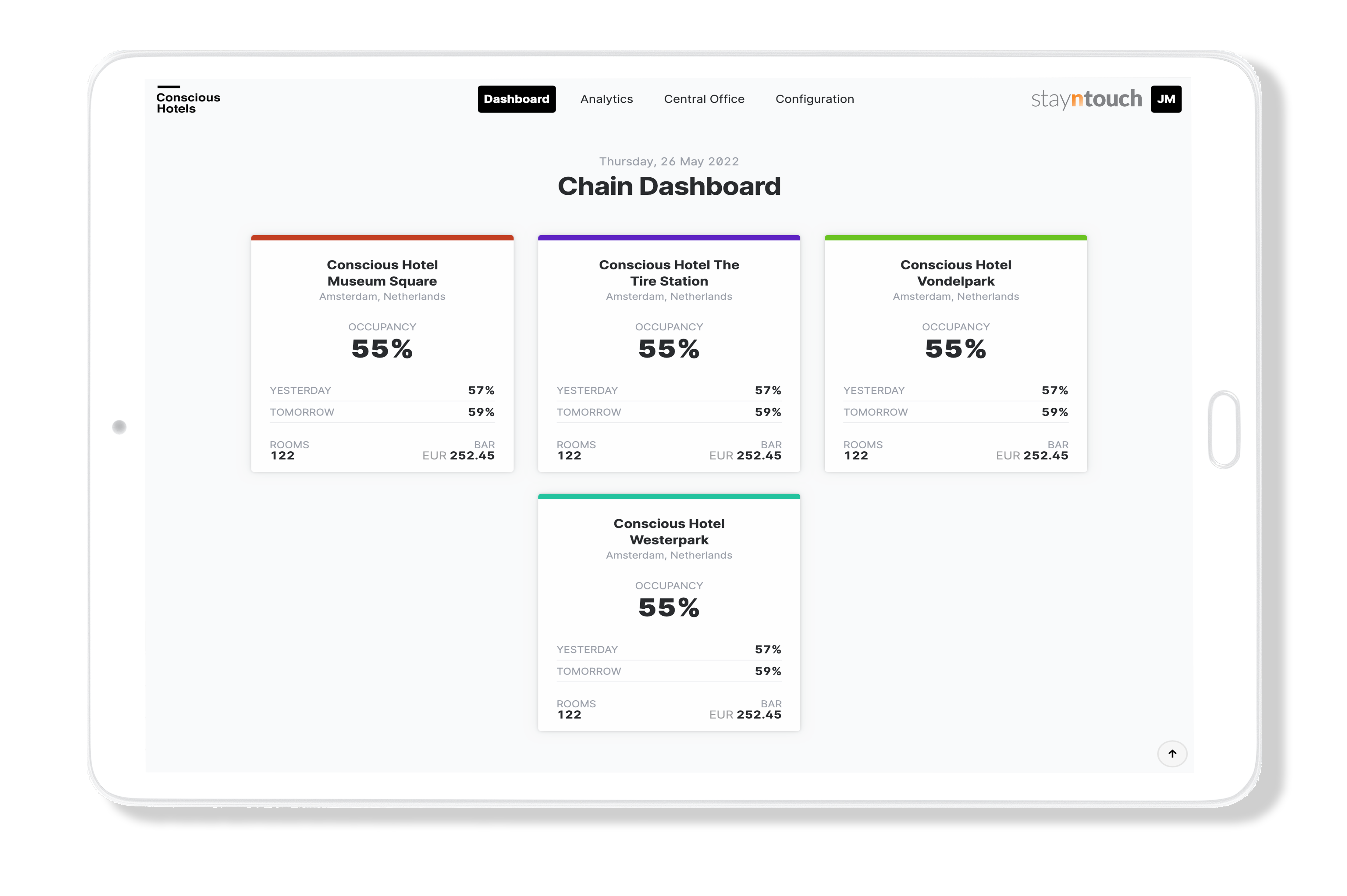This screenshot has height=896, width=1347.
Task: Click Museum Square BAR EUR 252.45
Action: (458, 456)
